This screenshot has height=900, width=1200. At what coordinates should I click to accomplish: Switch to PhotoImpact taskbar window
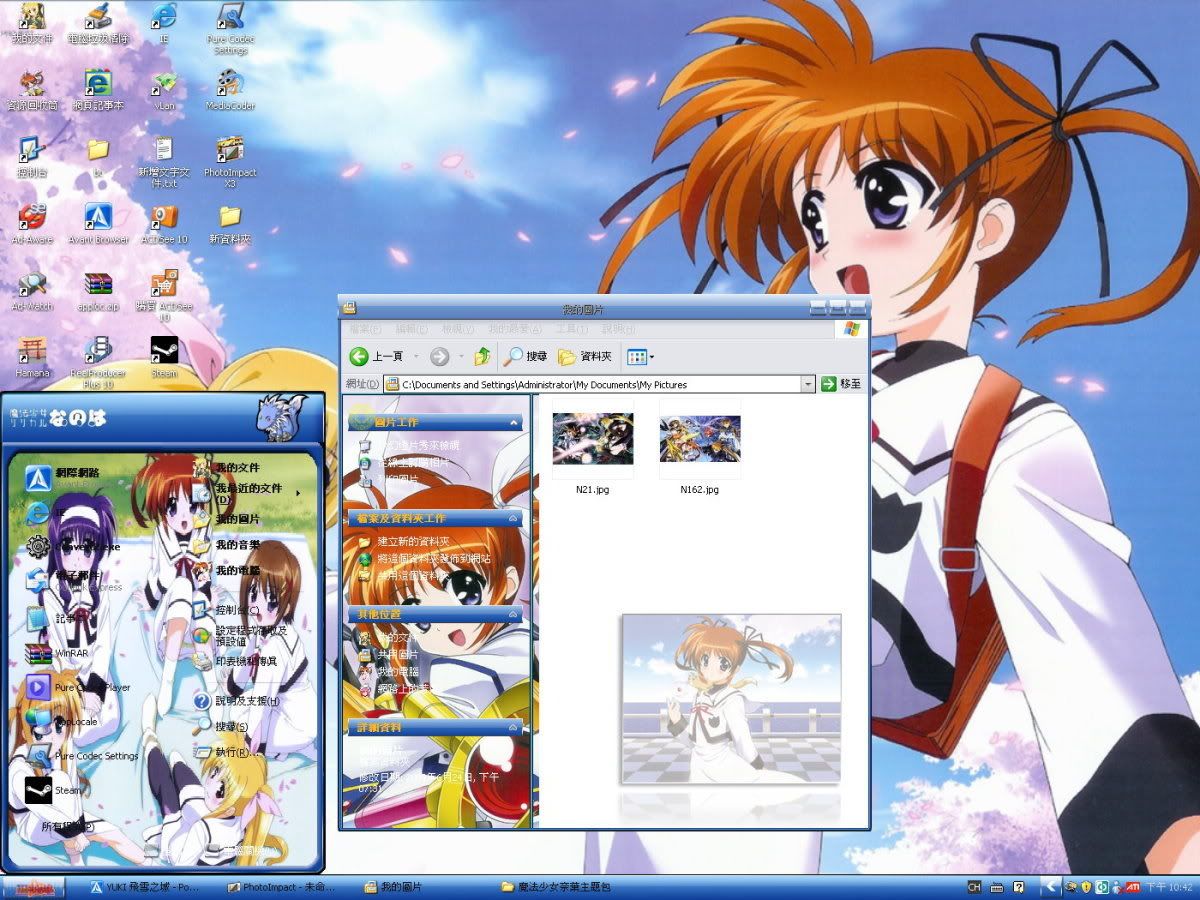click(x=280, y=887)
